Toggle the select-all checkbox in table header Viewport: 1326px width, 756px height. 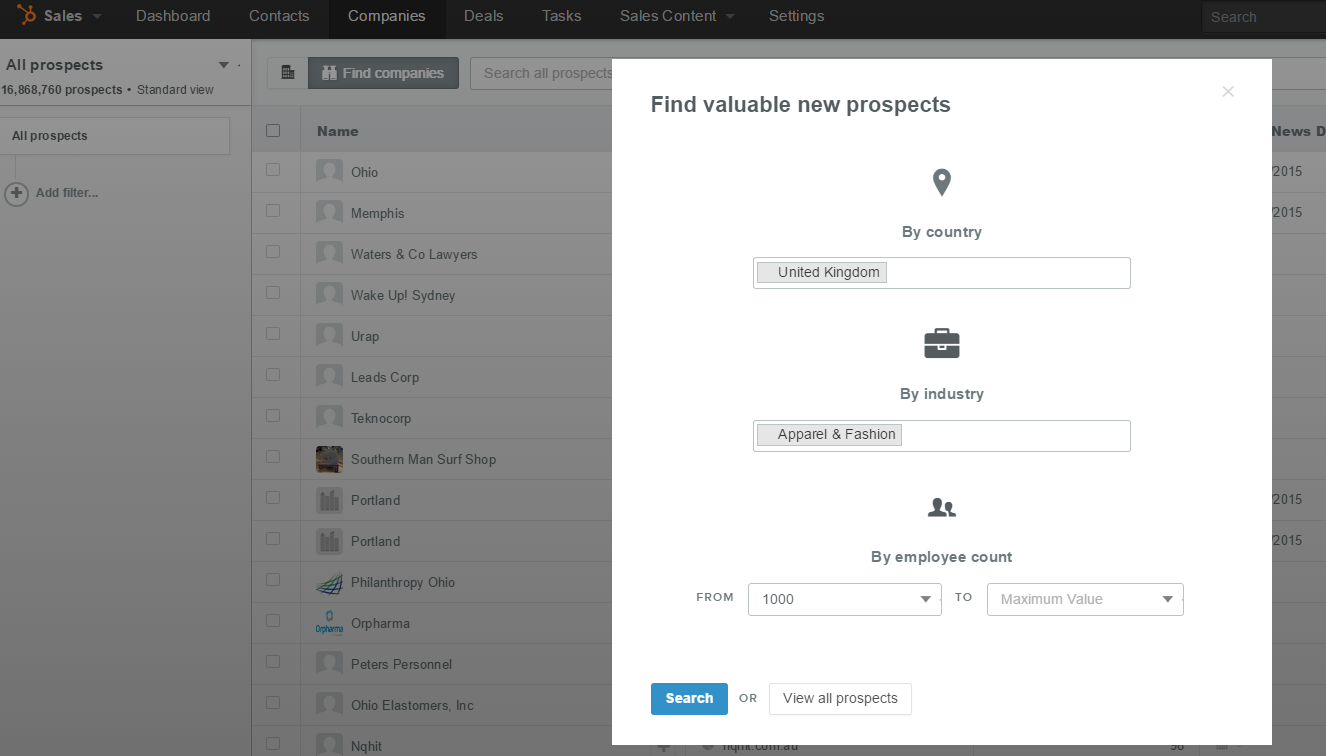273,130
